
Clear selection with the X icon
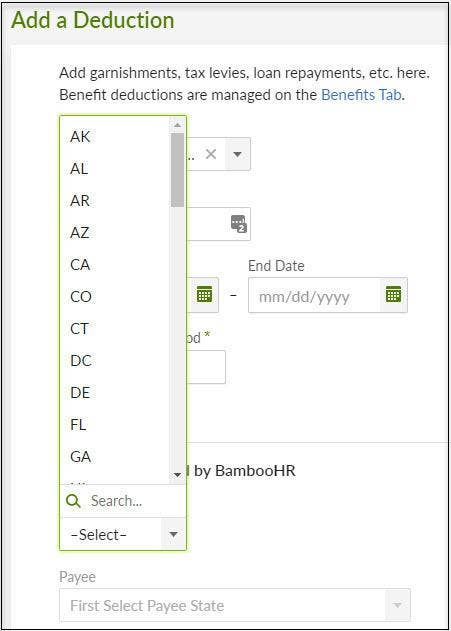click(211, 154)
